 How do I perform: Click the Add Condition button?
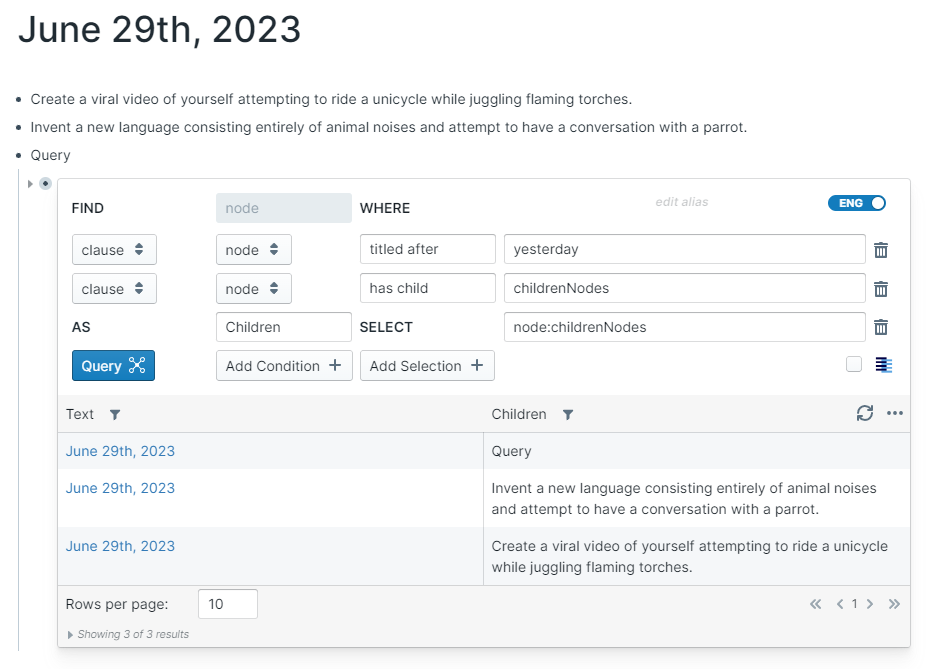pos(284,366)
